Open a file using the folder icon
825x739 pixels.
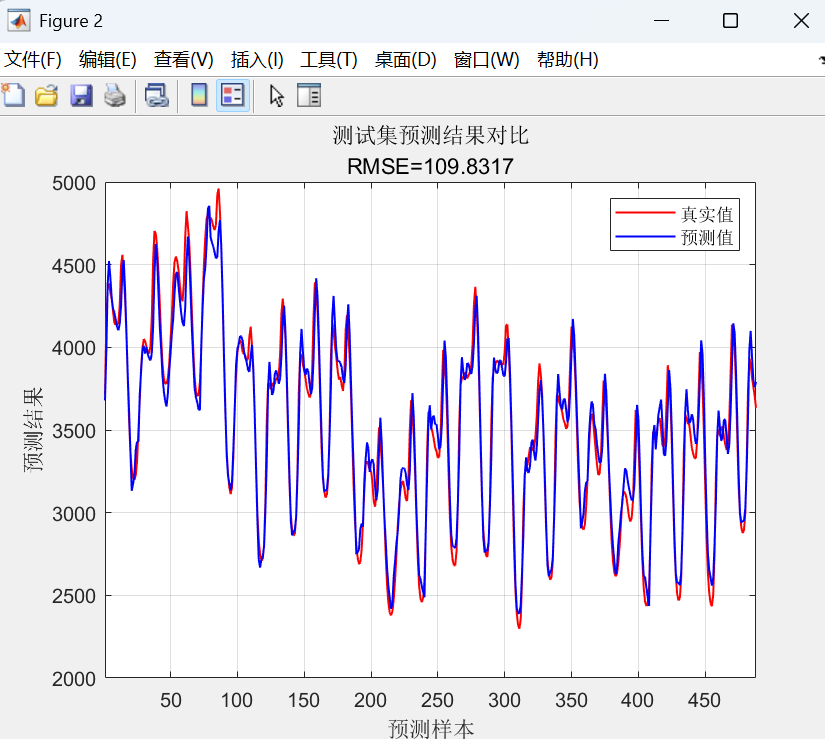pos(46,96)
